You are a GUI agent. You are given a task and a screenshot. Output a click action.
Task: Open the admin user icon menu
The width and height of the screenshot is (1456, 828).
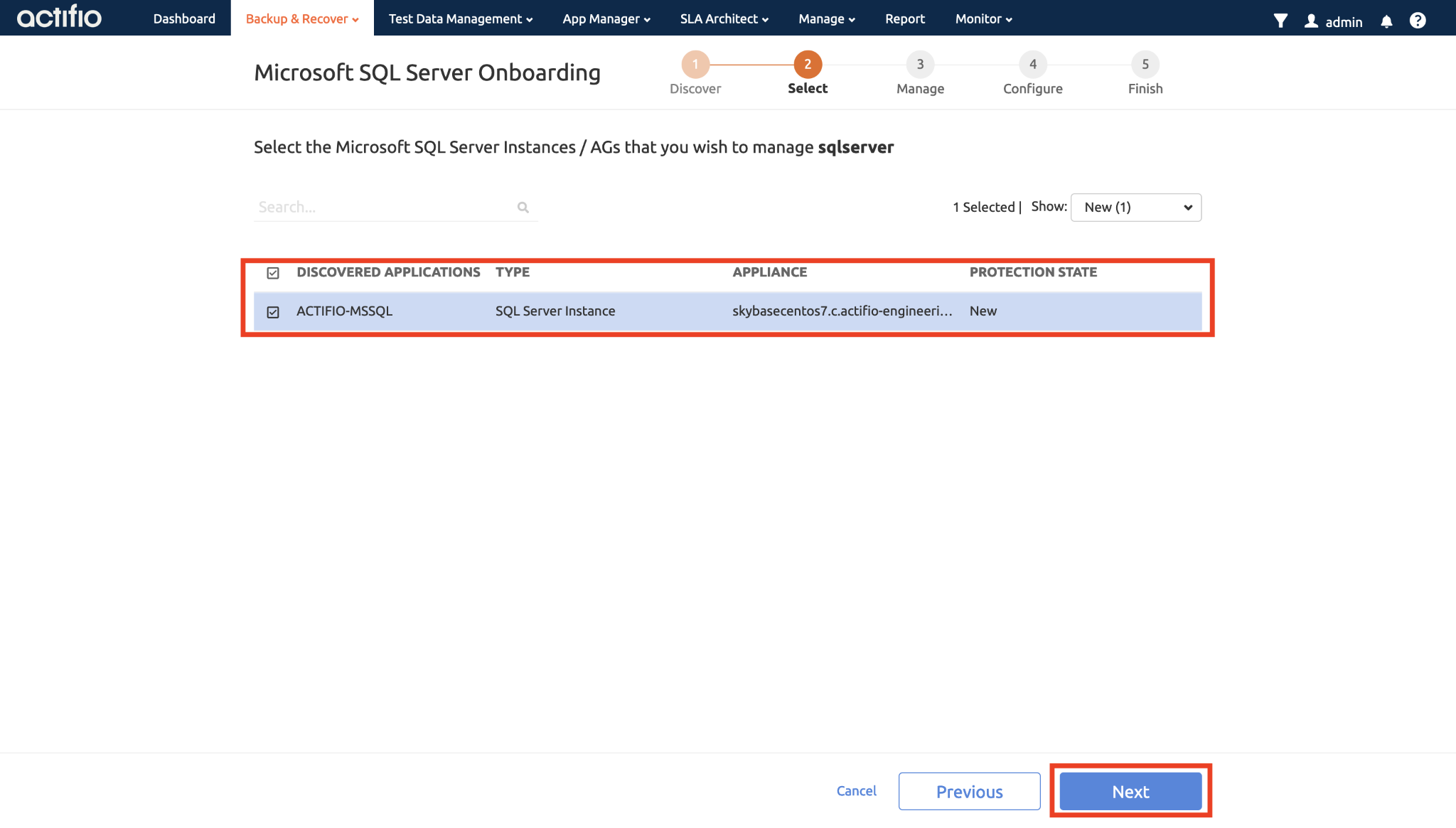[x=1312, y=21]
